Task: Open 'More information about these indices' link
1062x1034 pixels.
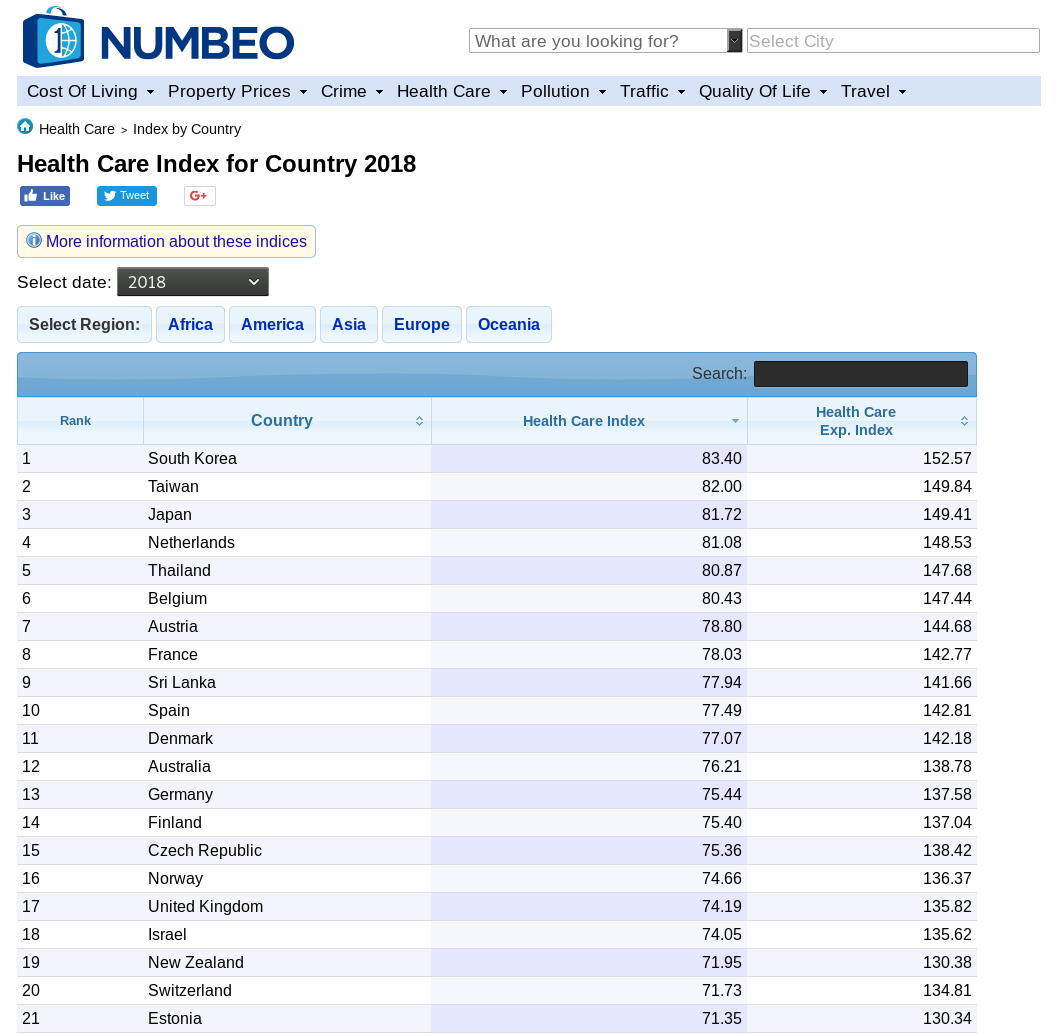Action: (x=176, y=242)
